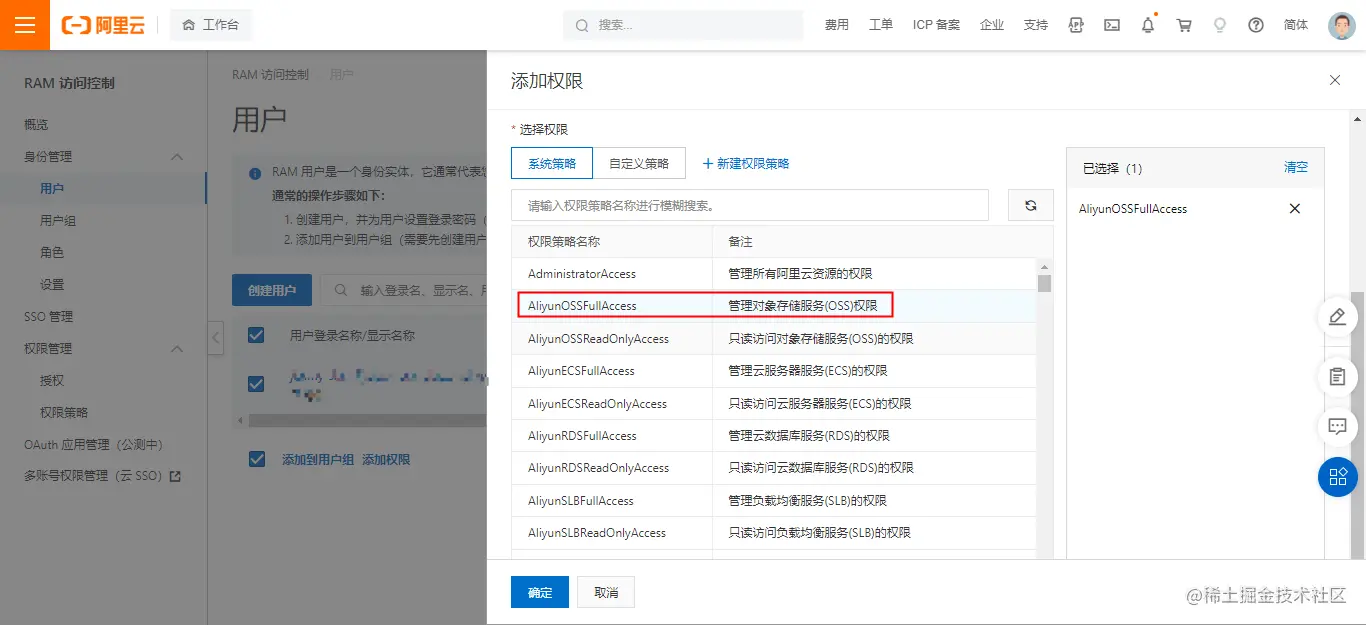Screen dimensions: 1366x625
Task: Click the 添加到用户组 link
Action: coord(318,460)
